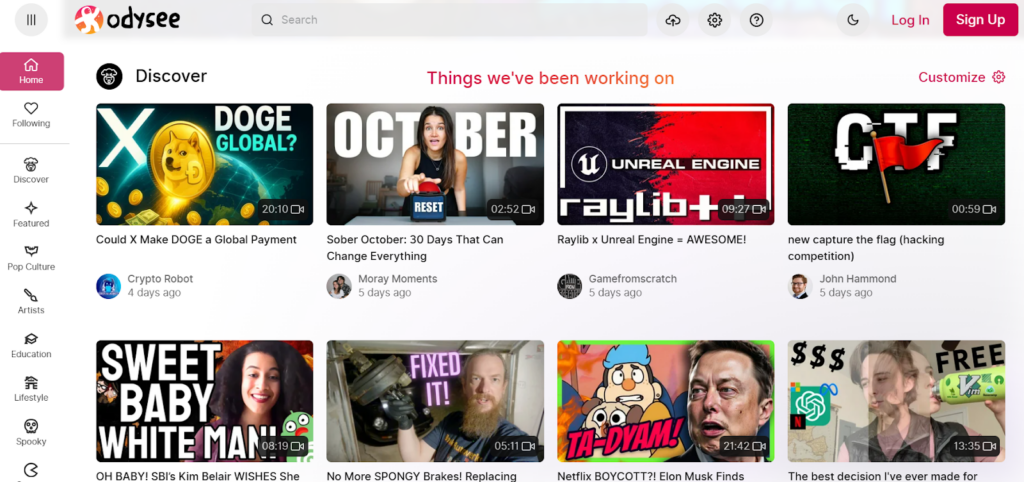
Task: Toggle dark mode with moon icon
Action: pyautogui.click(x=853, y=20)
